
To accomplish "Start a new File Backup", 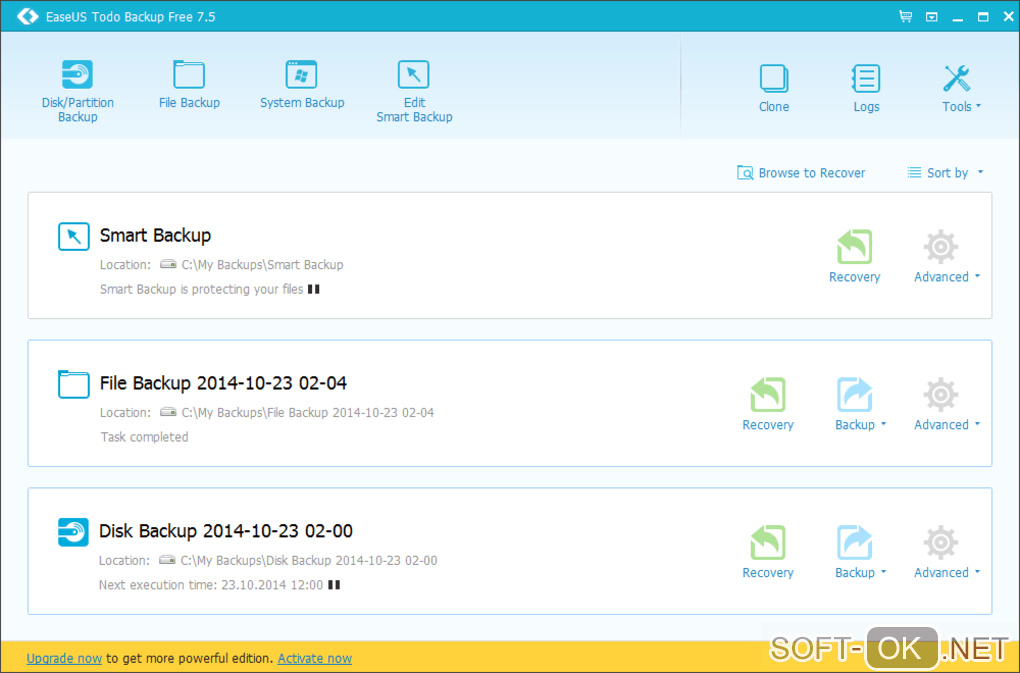I will (189, 85).
